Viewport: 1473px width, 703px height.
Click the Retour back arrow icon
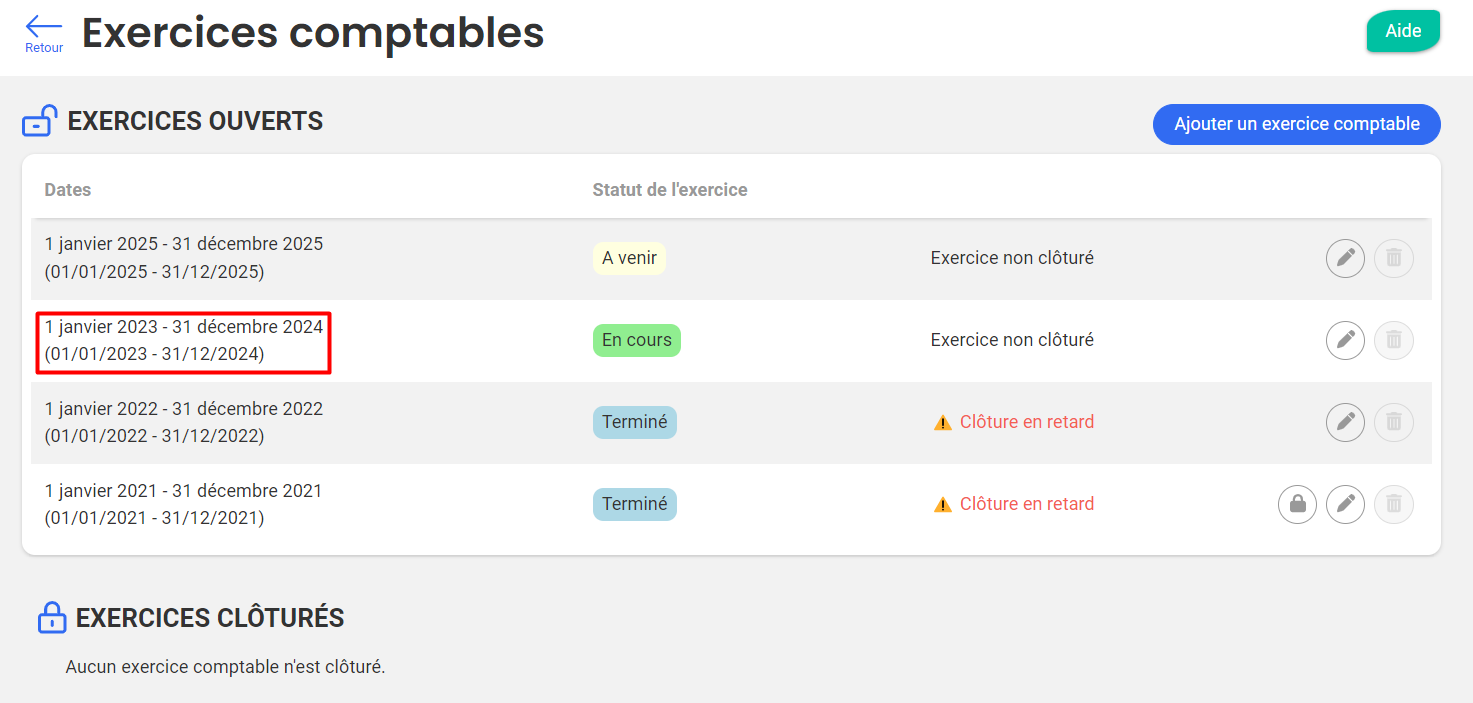pos(44,28)
